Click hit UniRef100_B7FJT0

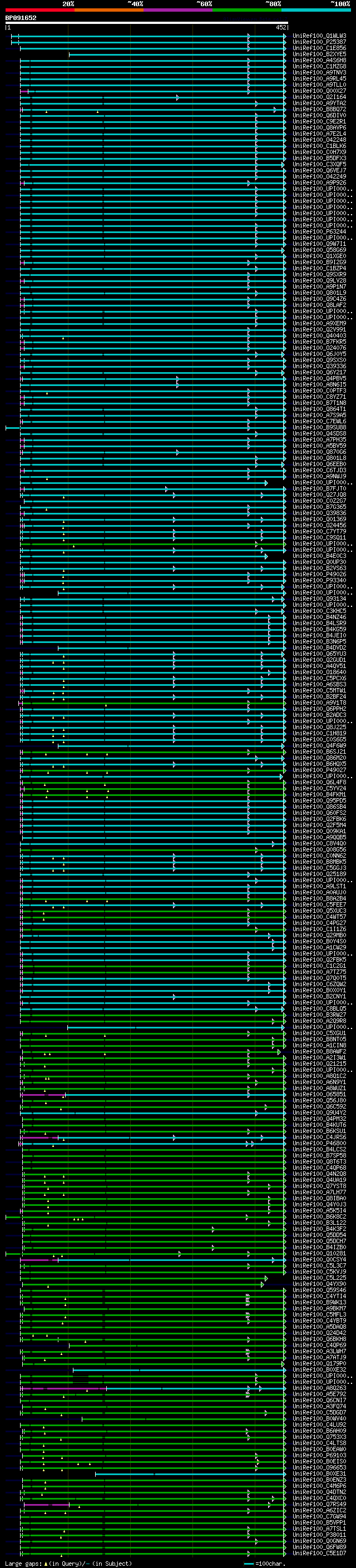point(319,489)
